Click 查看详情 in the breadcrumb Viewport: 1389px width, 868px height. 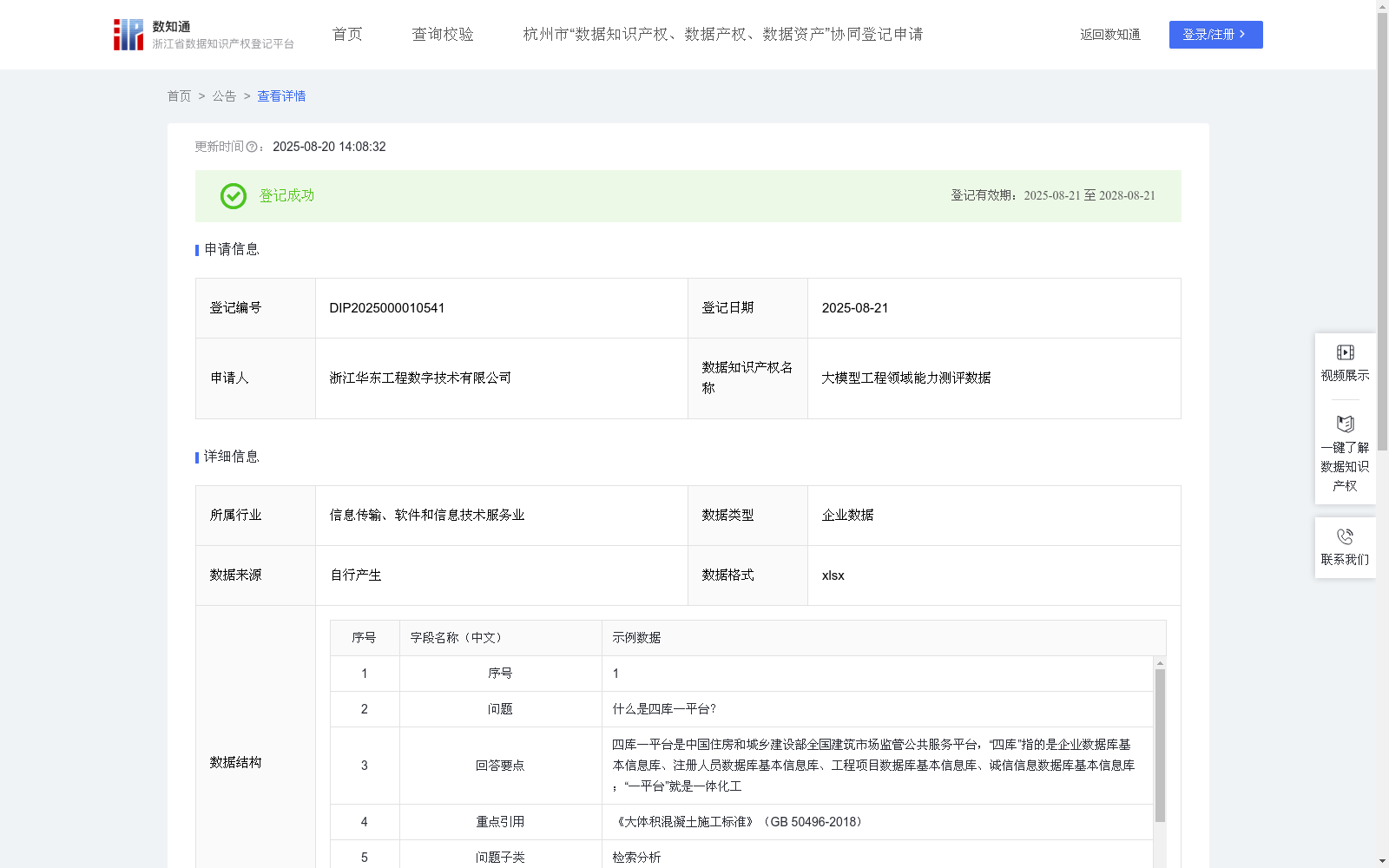click(x=281, y=96)
